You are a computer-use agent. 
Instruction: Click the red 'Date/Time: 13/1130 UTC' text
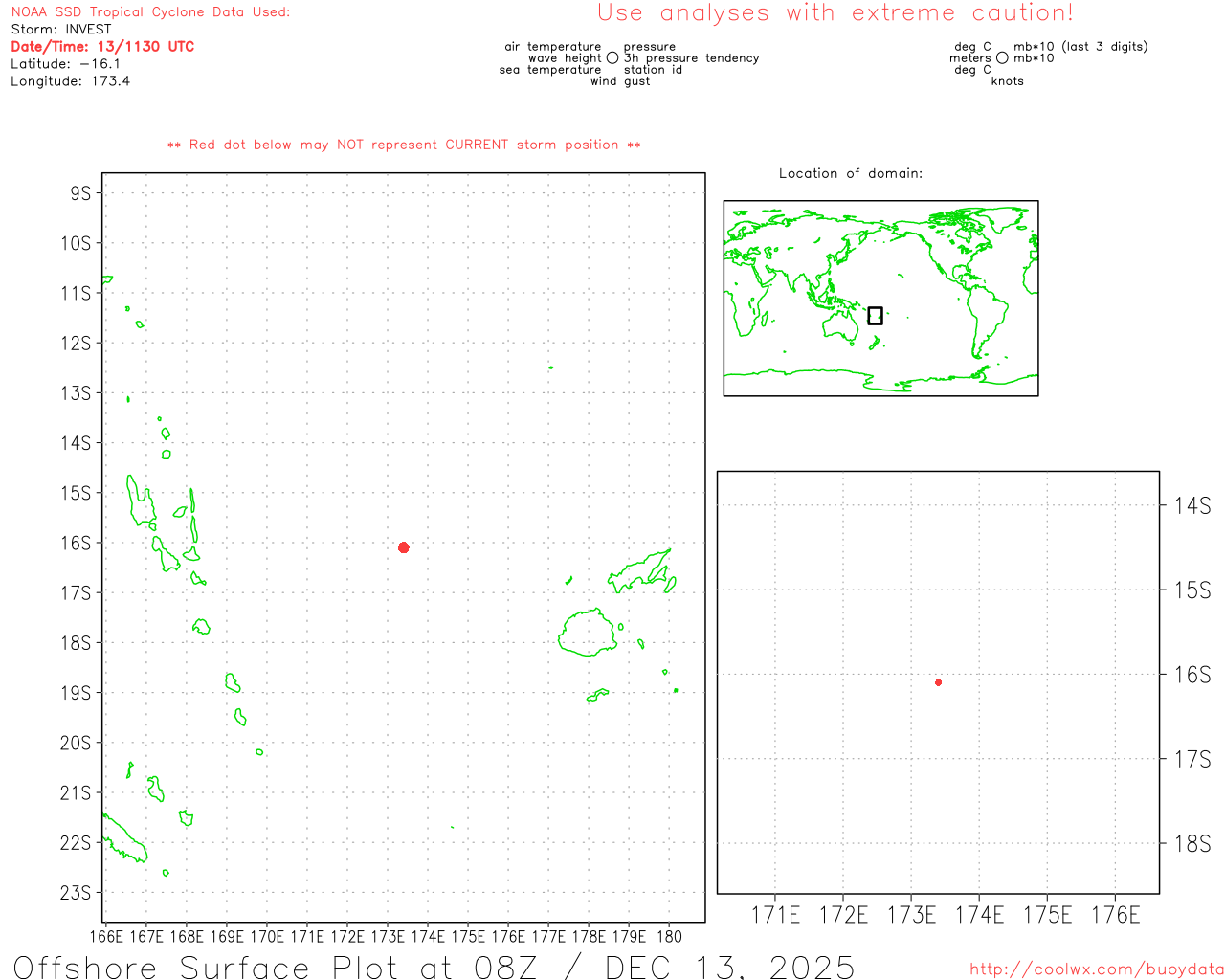pyautogui.click(x=102, y=47)
